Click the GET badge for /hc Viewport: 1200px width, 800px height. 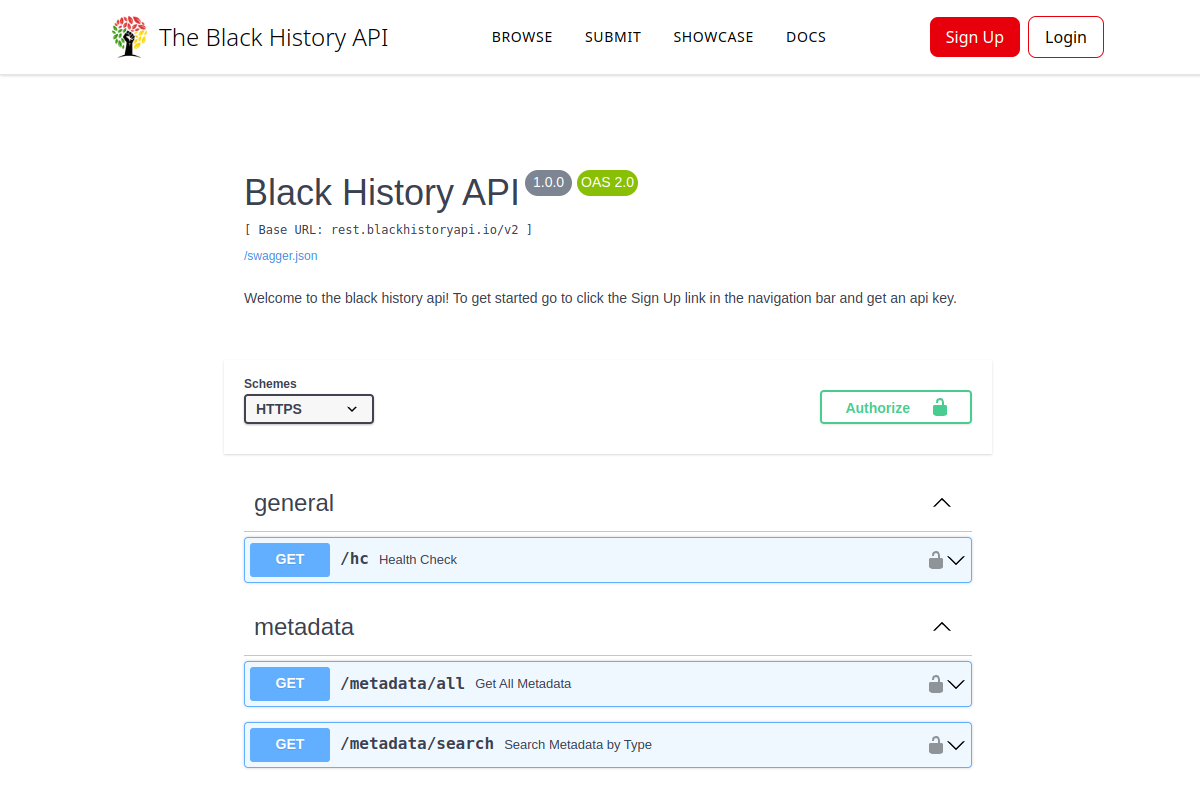coord(290,560)
